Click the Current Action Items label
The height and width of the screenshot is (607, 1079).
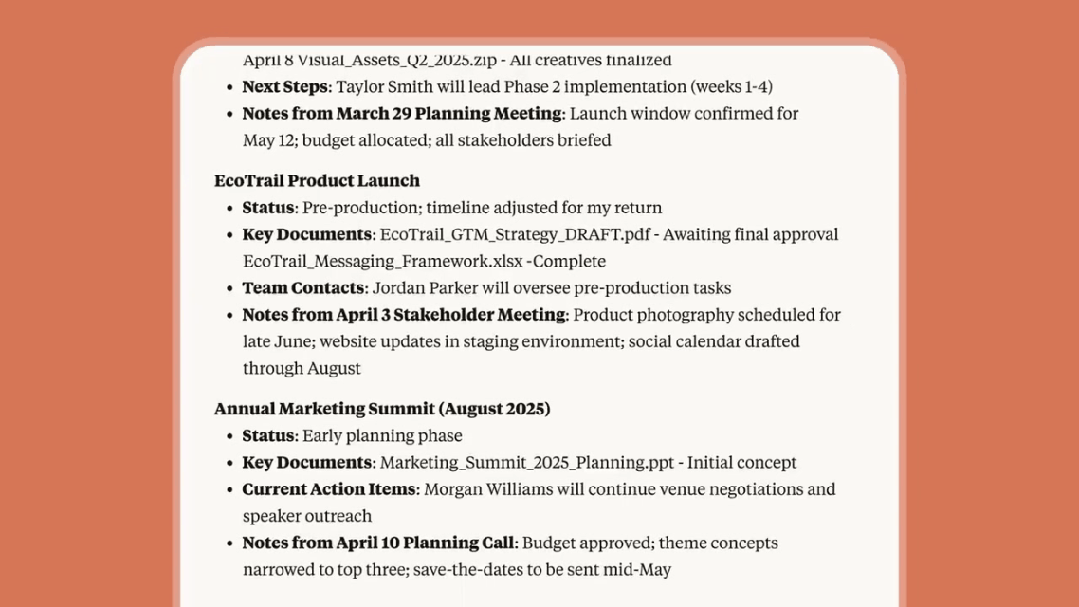[330, 489]
